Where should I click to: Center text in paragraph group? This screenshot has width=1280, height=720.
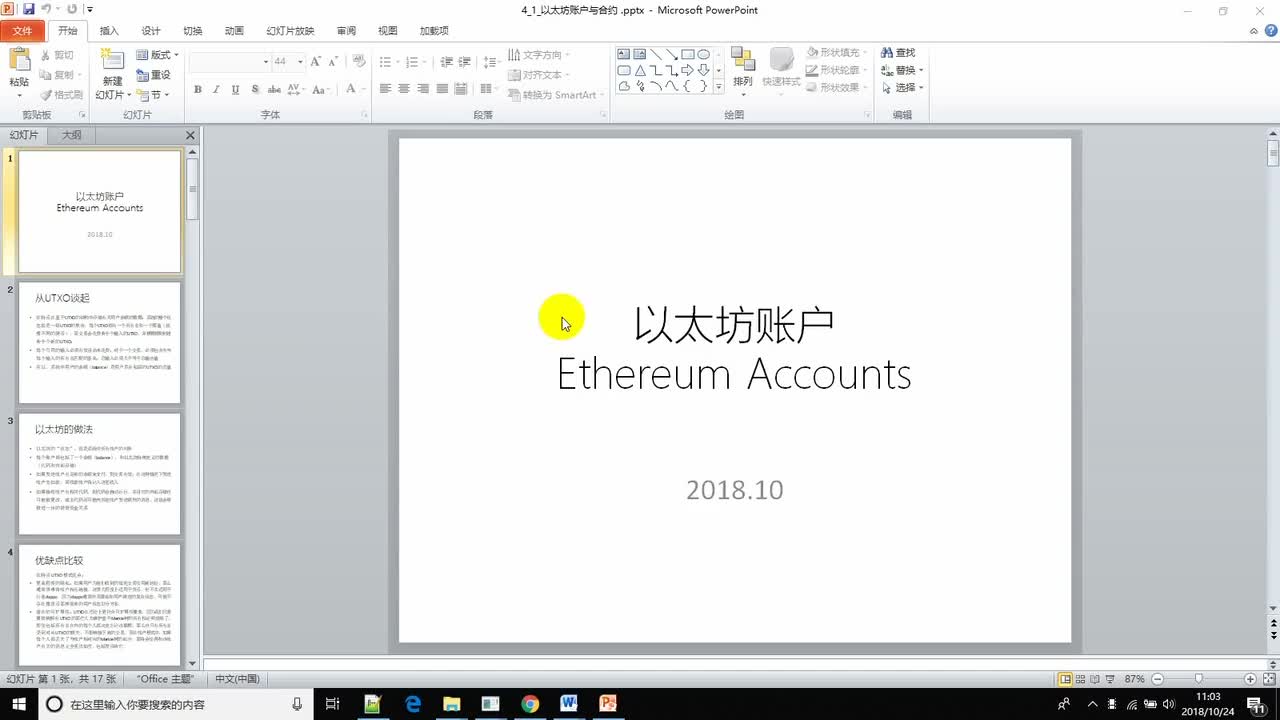pos(404,89)
